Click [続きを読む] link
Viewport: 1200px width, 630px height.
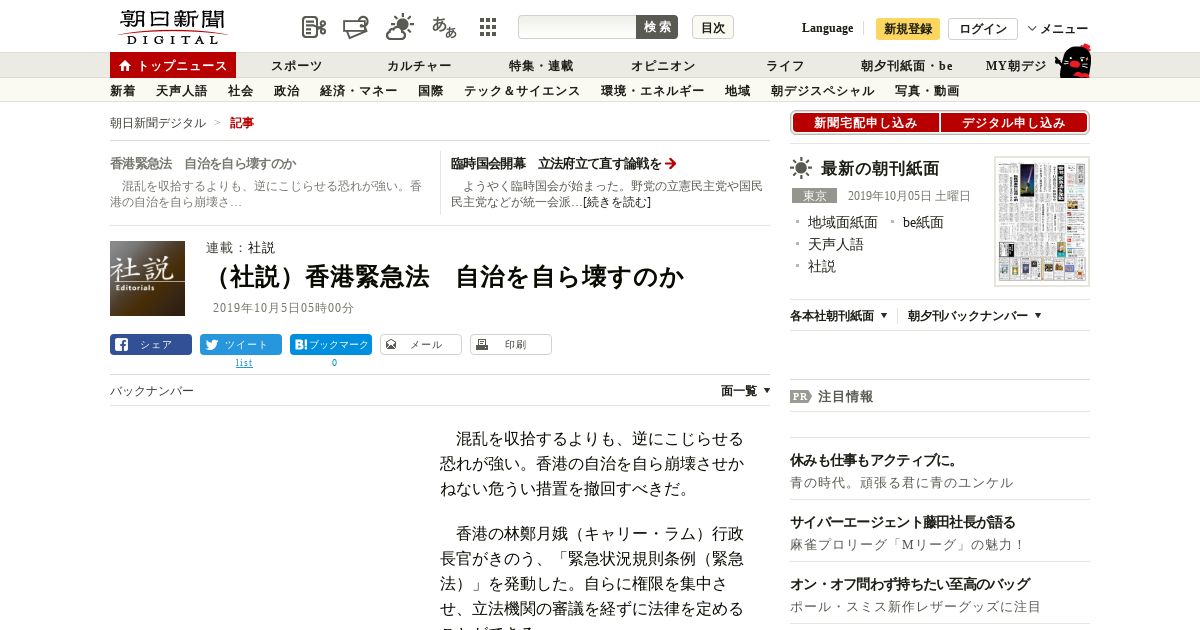(x=617, y=202)
